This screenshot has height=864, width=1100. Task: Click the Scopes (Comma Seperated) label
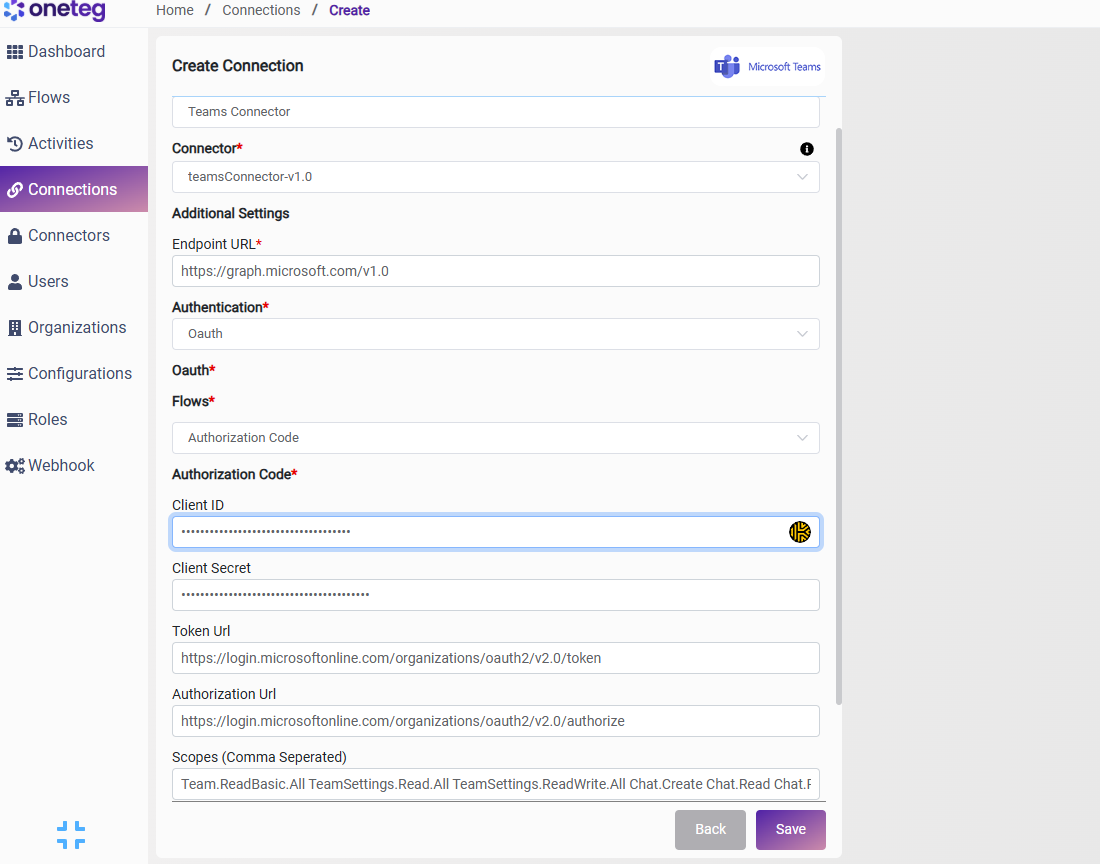point(260,757)
